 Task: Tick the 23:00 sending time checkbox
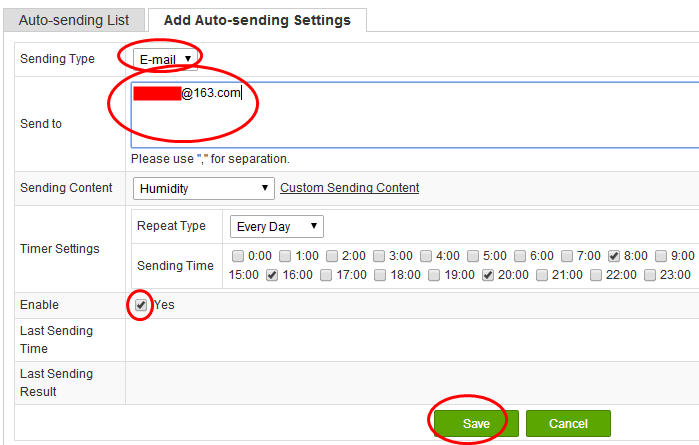point(650,275)
